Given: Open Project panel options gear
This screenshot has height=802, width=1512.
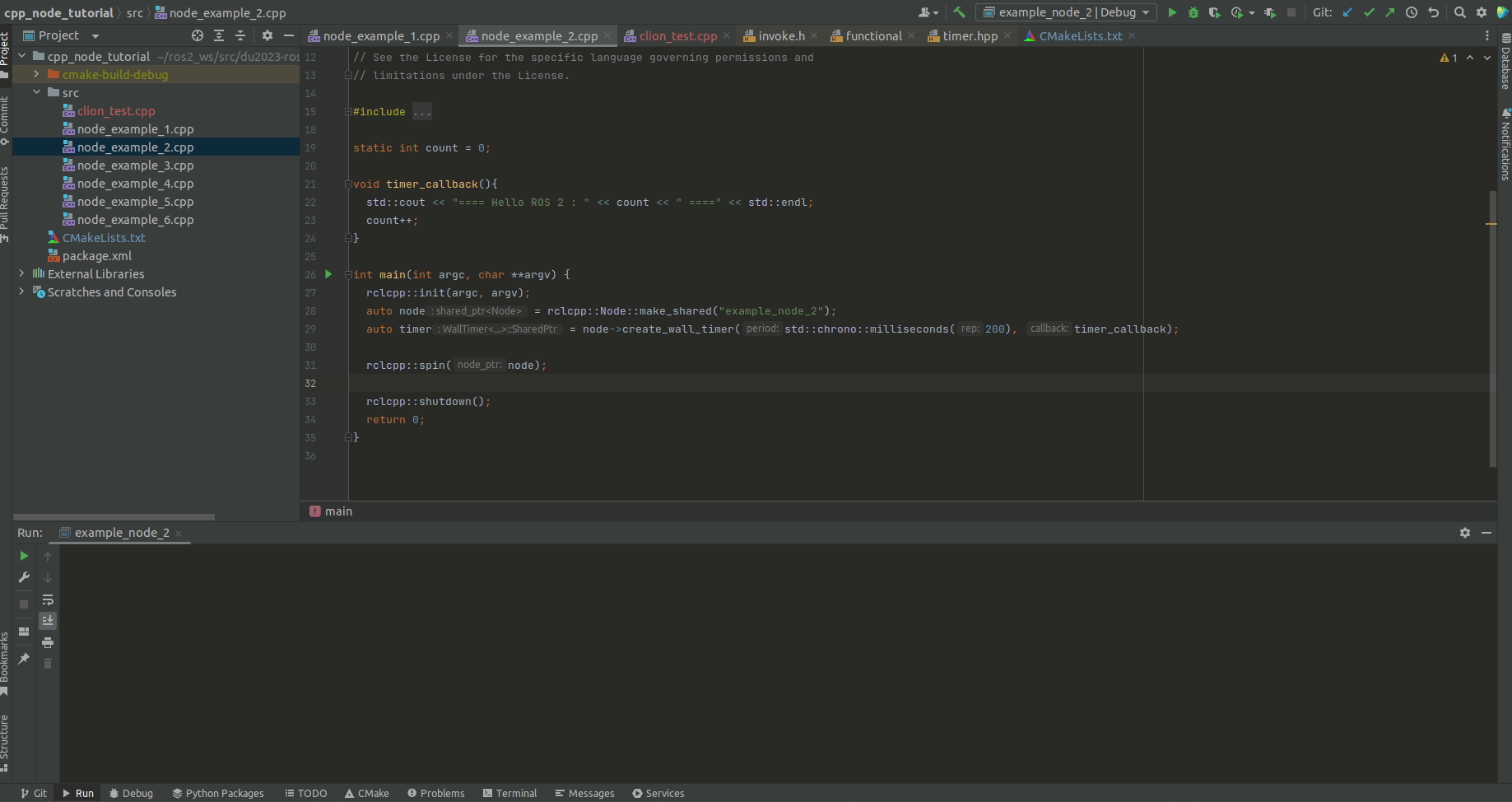Looking at the screenshot, I should (x=267, y=35).
